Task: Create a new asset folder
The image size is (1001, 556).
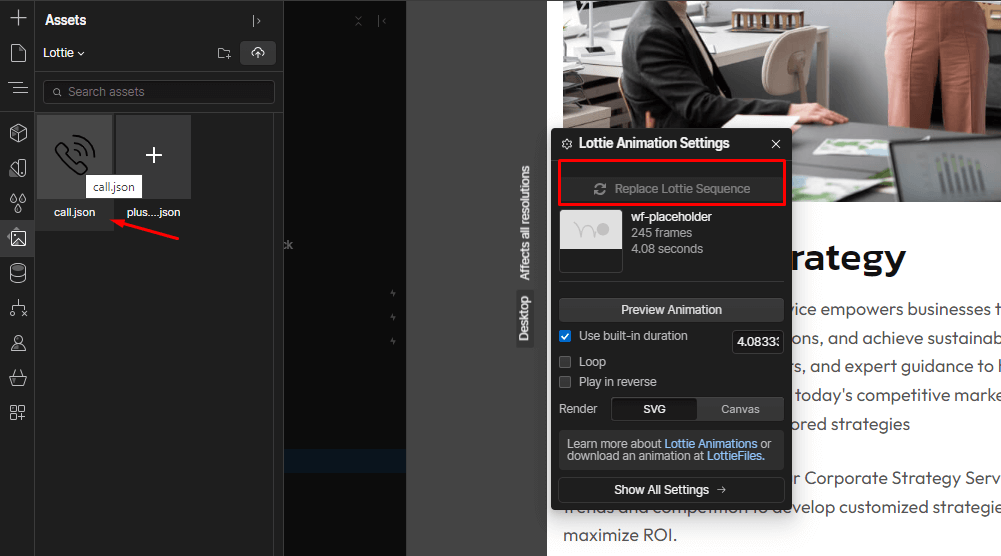Action: [x=224, y=53]
